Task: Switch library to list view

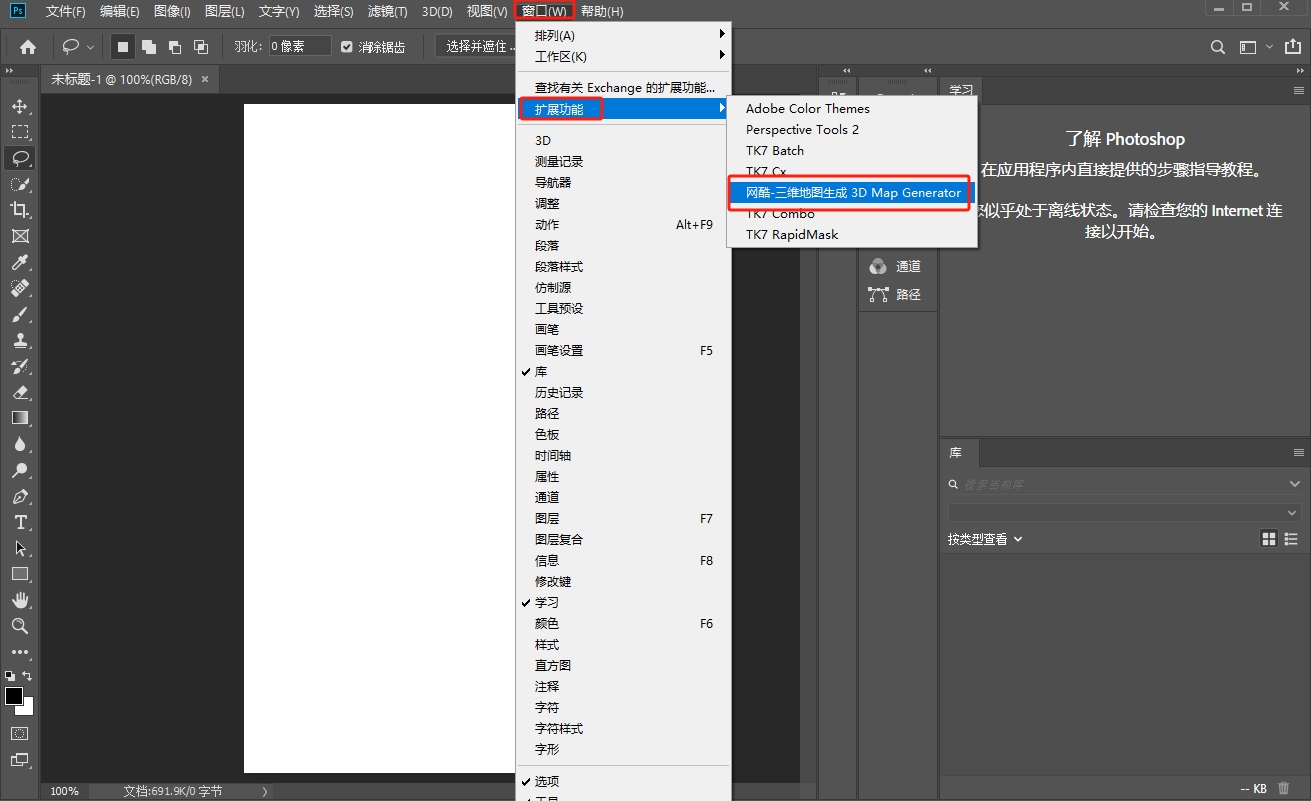Action: (x=1291, y=539)
